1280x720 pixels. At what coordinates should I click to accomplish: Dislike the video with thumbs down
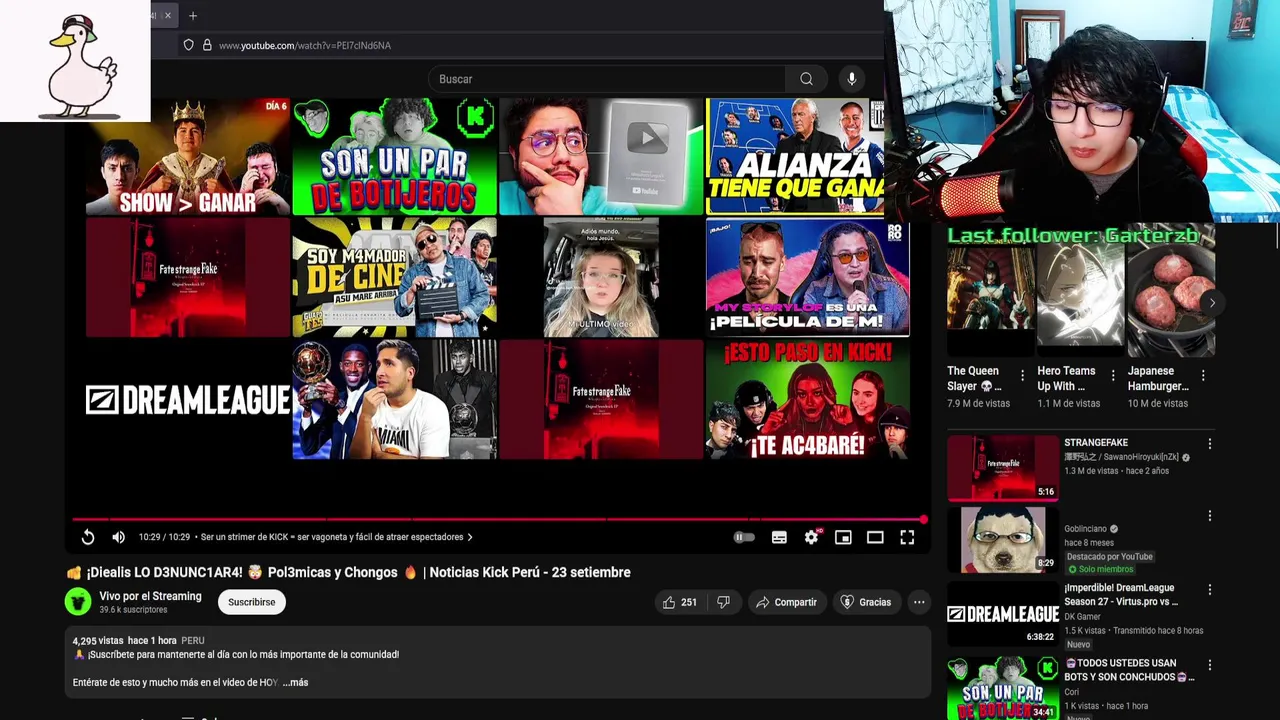click(x=723, y=602)
